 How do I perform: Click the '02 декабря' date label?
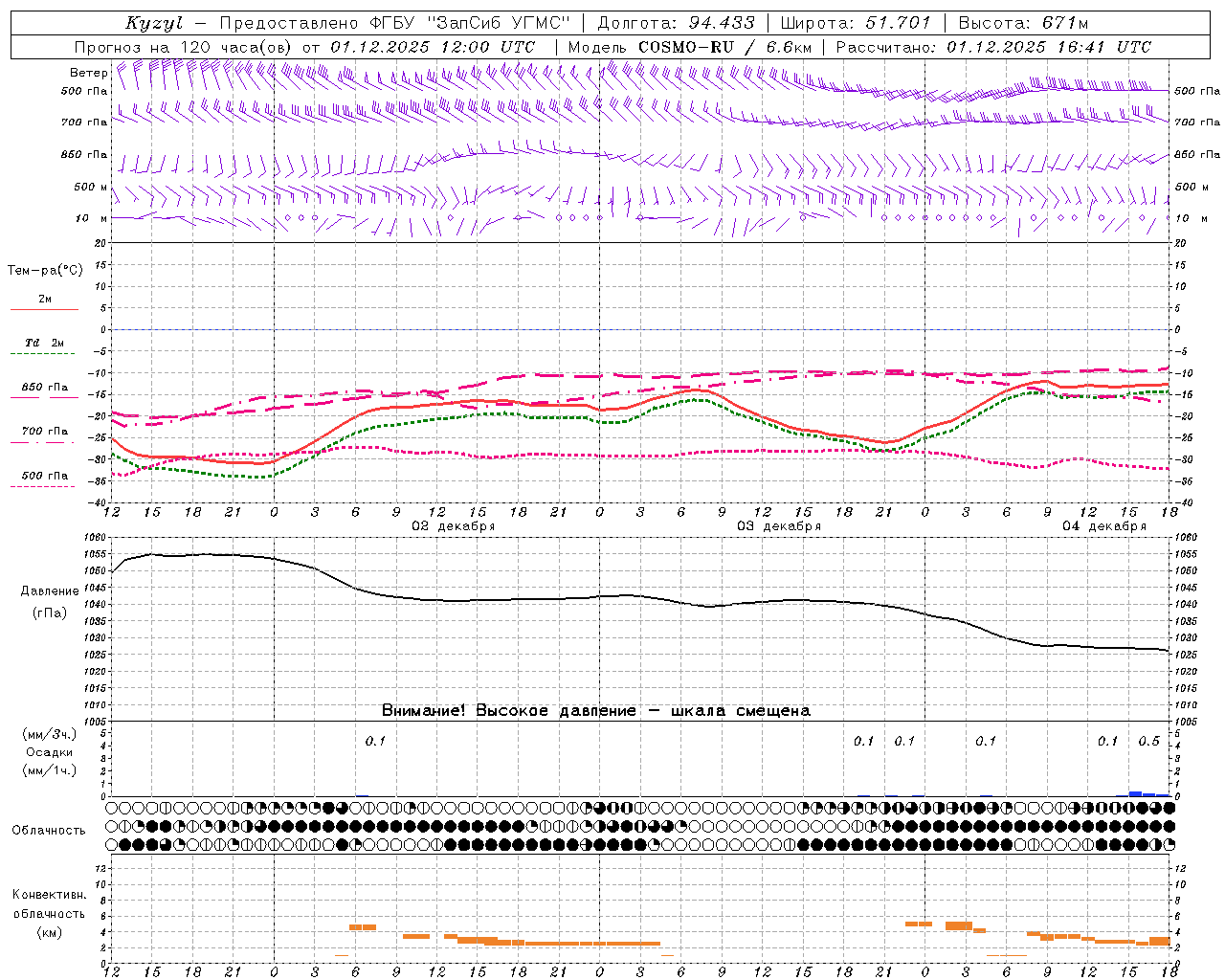pyautogui.click(x=454, y=526)
